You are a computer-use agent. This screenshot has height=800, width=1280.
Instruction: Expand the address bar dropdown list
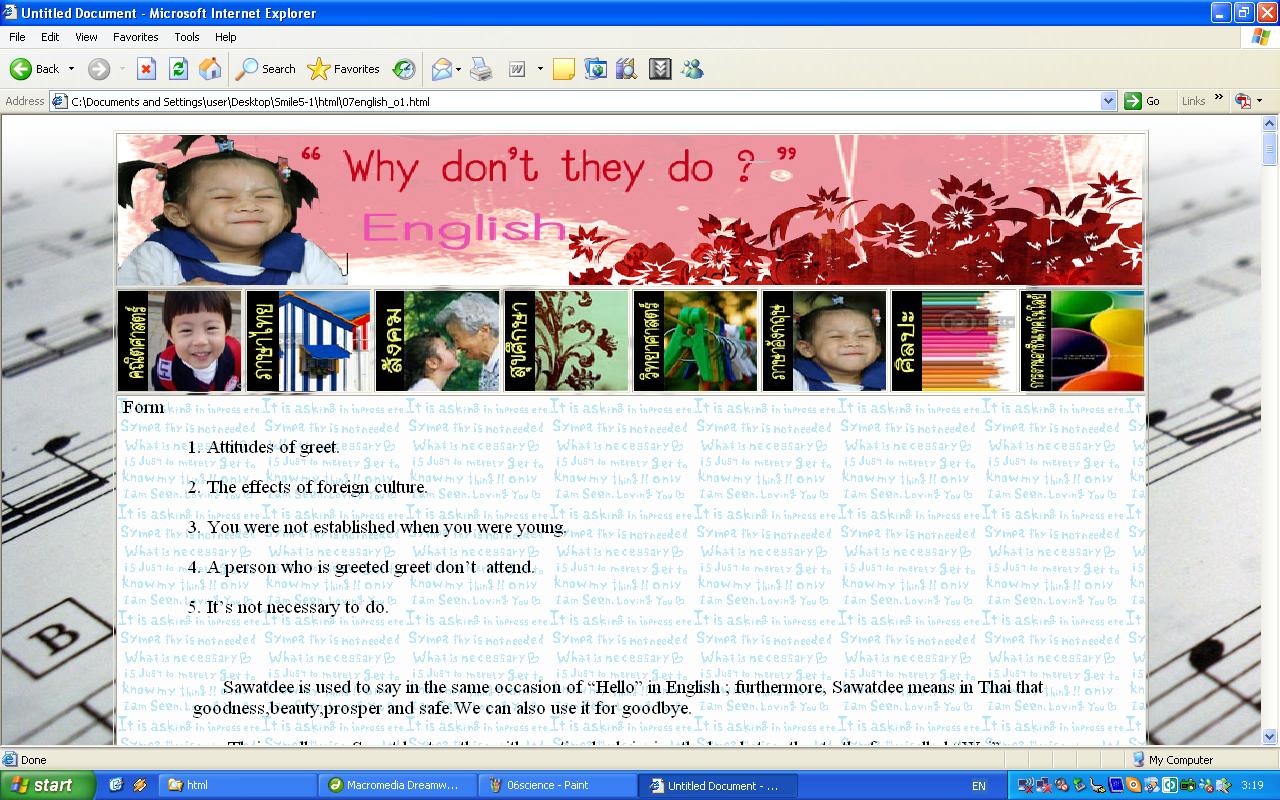coord(1108,101)
